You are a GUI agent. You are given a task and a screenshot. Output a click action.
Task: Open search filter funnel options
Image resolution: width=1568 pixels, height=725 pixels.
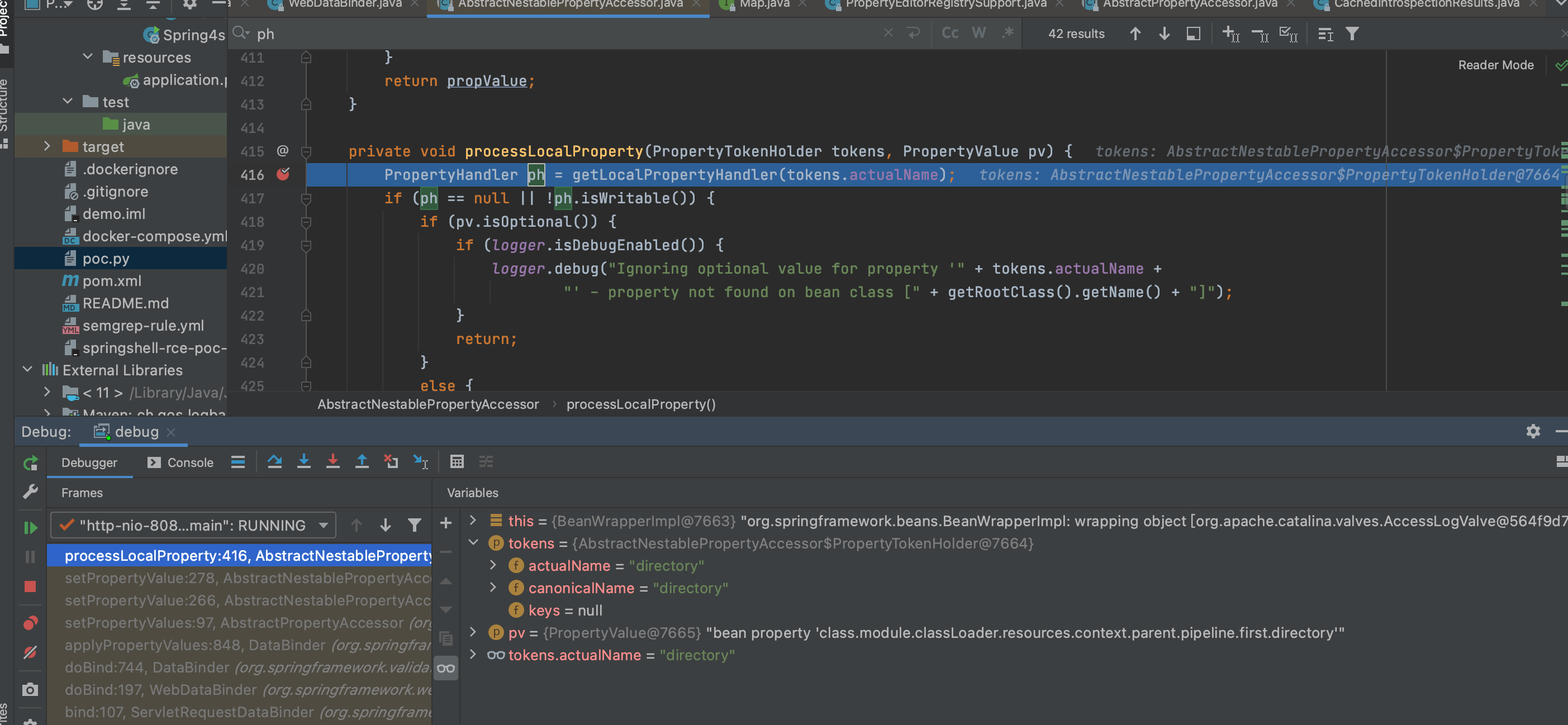pos(1352,34)
